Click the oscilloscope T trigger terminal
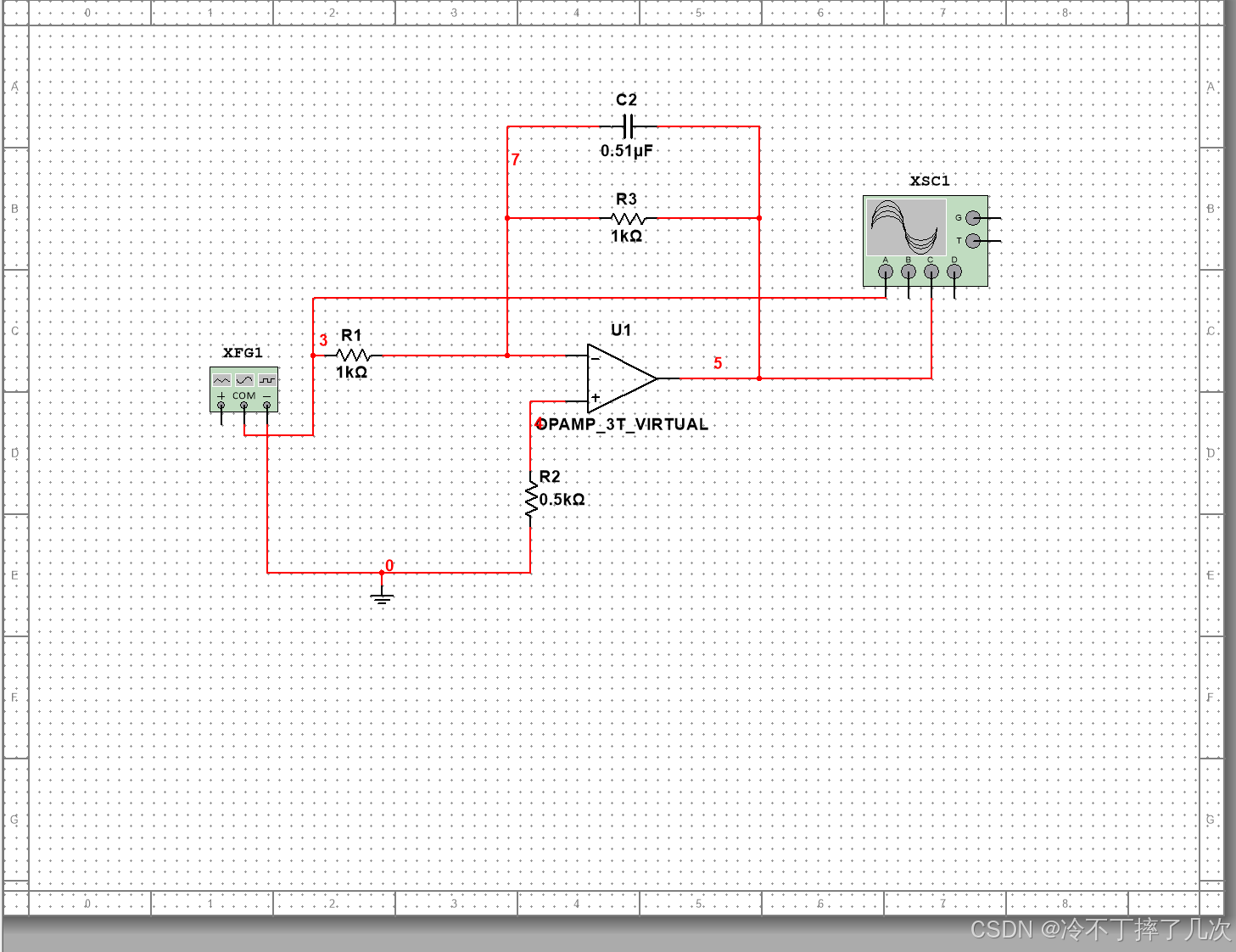Image resolution: width=1236 pixels, height=952 pixels. pyautogui.click(x=974, y=241)
